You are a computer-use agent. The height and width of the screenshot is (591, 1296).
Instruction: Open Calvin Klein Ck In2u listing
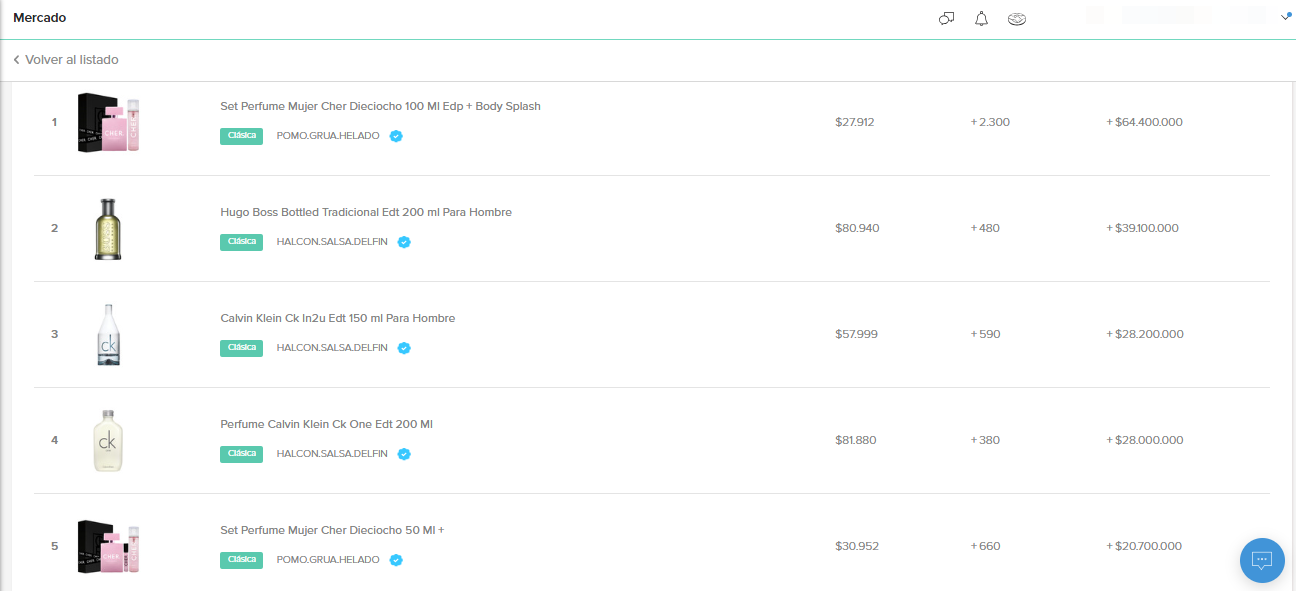[x=338, y=318]
